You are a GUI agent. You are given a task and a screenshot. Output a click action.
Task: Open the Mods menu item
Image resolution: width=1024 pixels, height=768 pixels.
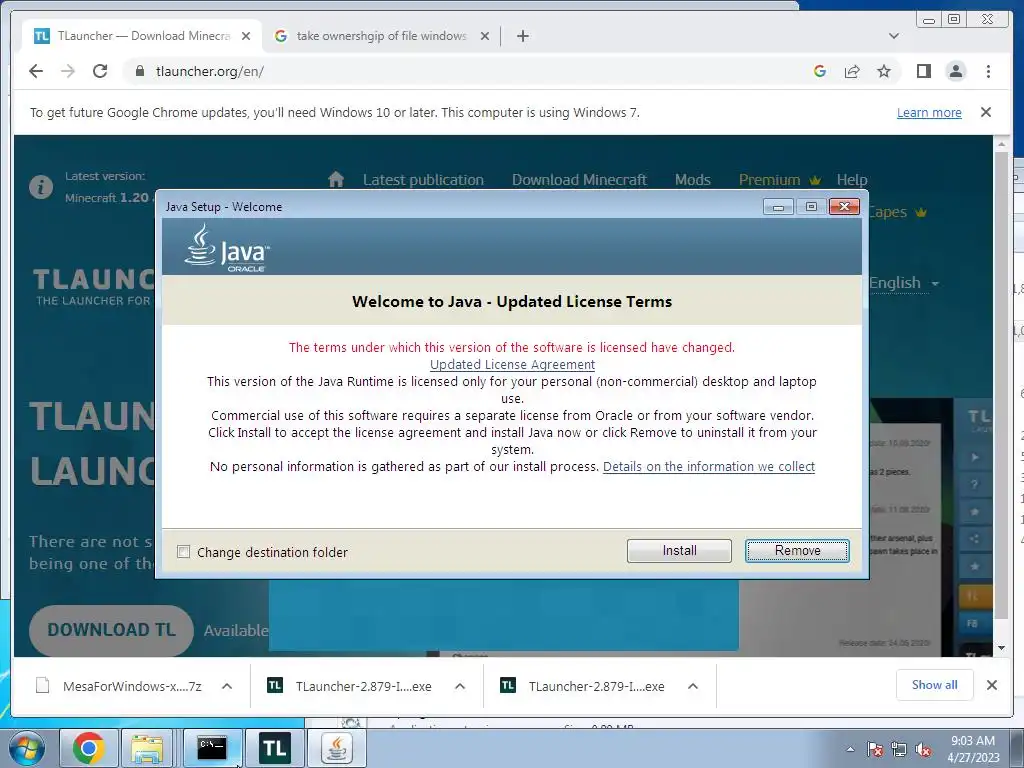[x=692, y=180]
